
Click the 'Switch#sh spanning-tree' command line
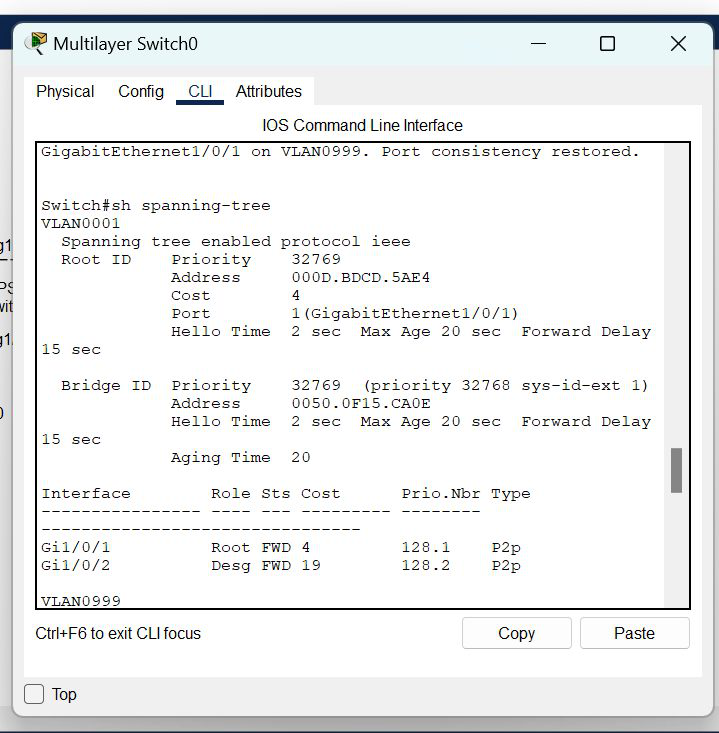(156, 206)
